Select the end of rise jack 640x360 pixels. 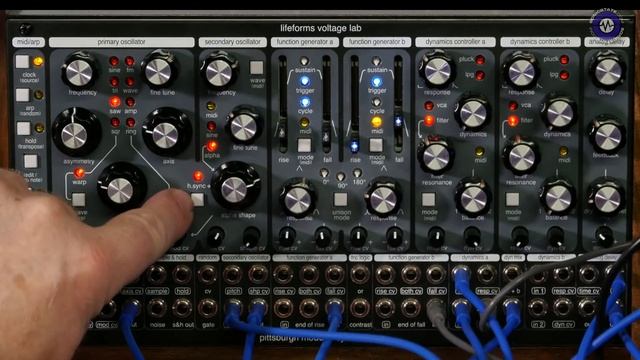[309, 308]
